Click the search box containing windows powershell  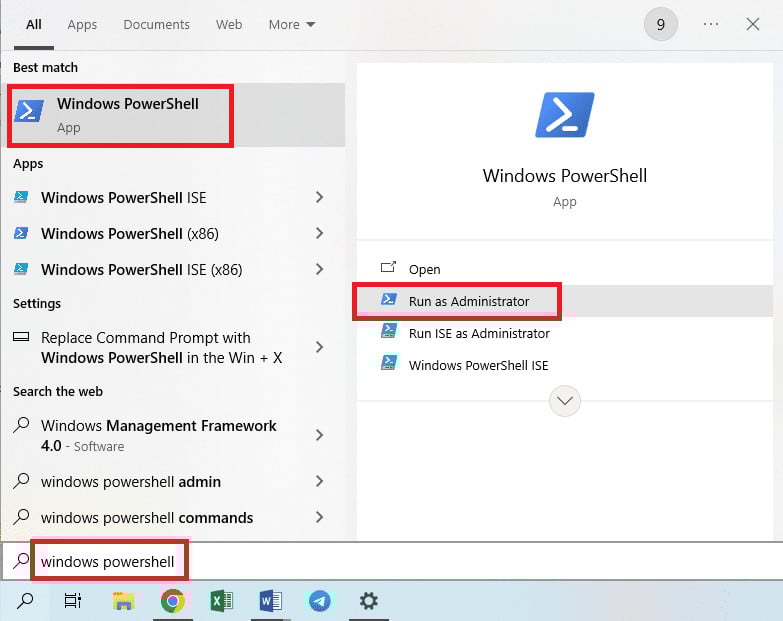(x=392, y=561)
